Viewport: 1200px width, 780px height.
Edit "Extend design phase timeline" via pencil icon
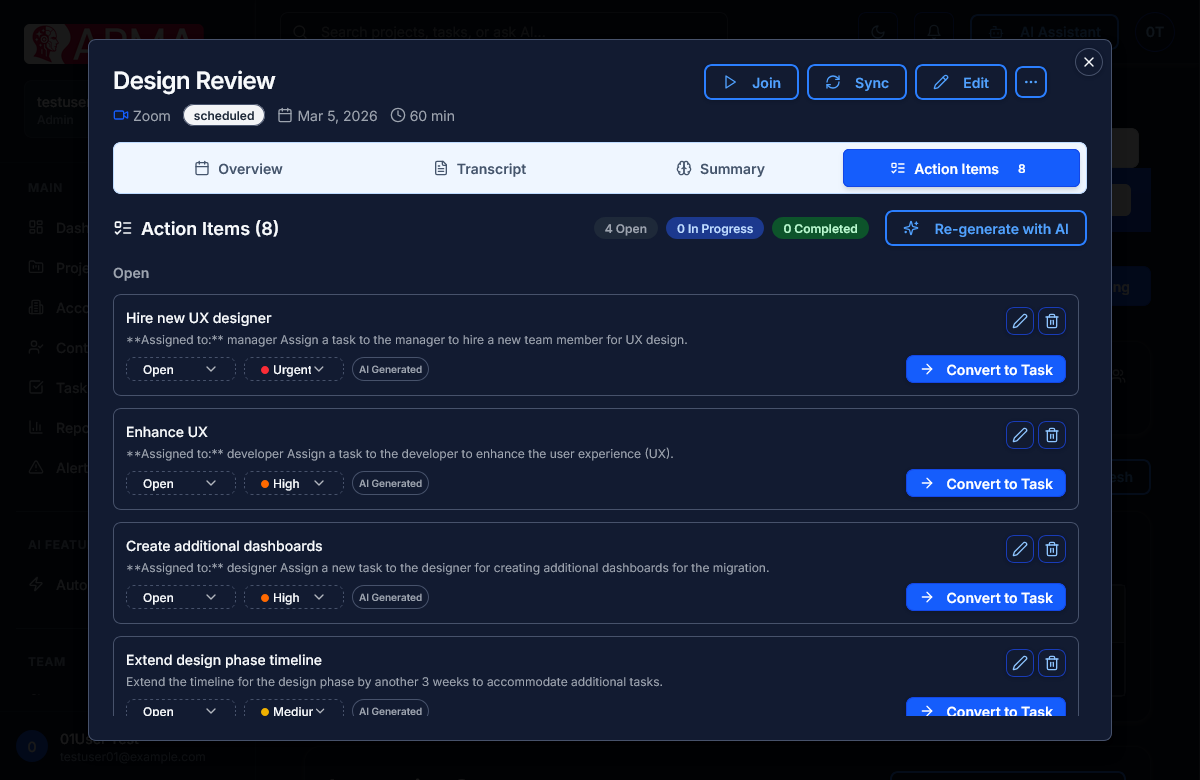pyautogui.click(x=1019, y=663)
